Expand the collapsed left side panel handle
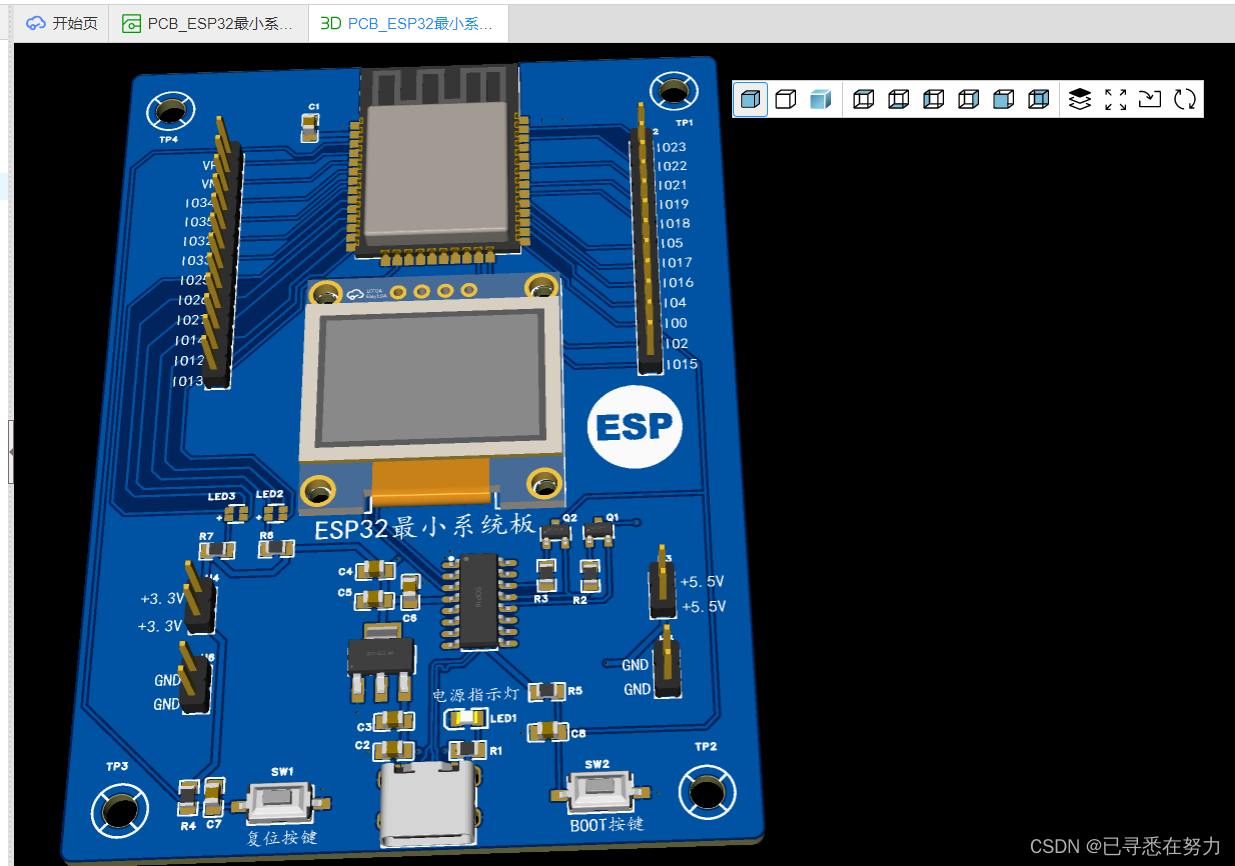1235x866 pixels. [x=11, y=452]
